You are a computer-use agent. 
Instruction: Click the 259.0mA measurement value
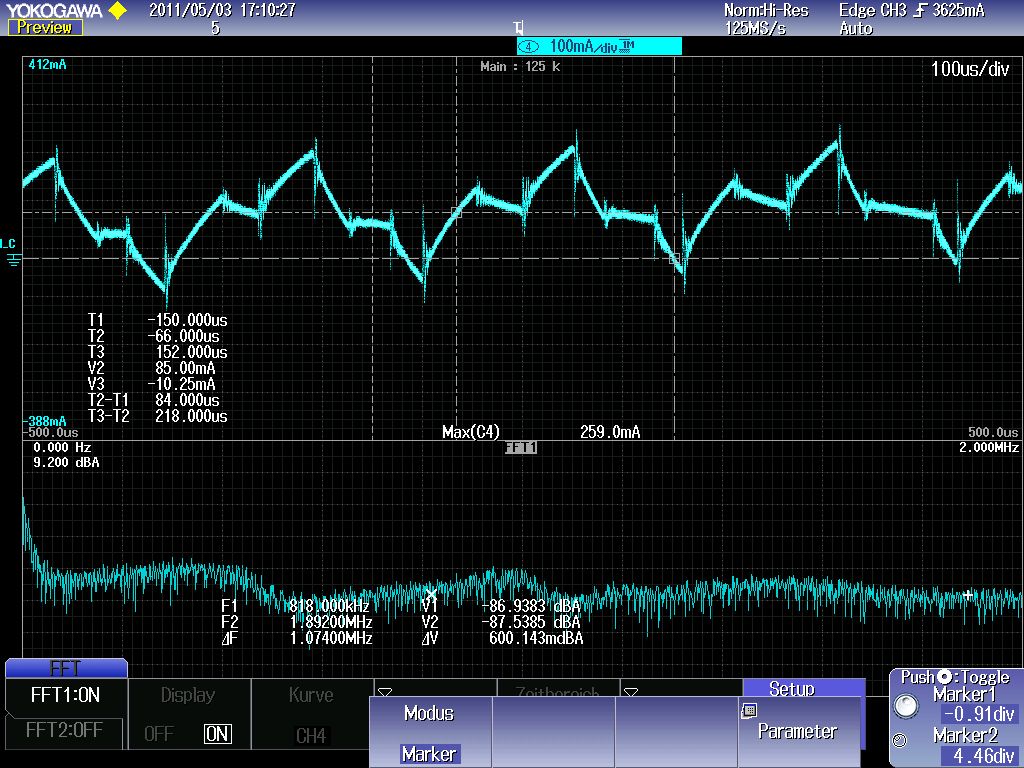coord(610,432)
